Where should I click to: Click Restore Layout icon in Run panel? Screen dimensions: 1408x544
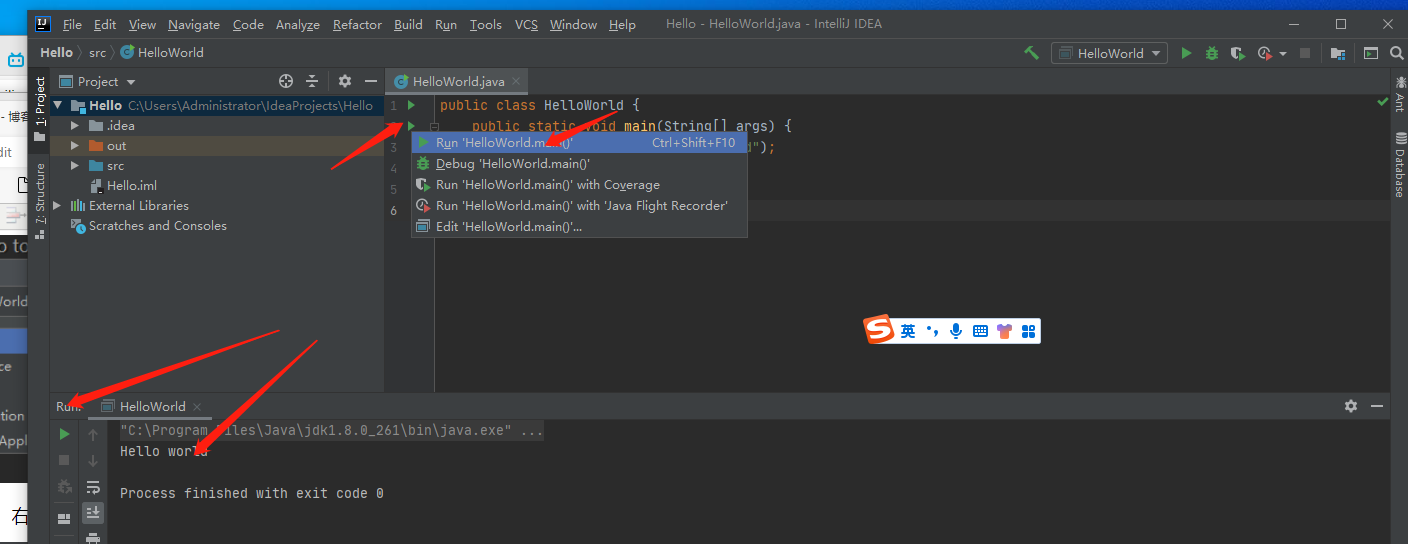(x=64, y=518)
